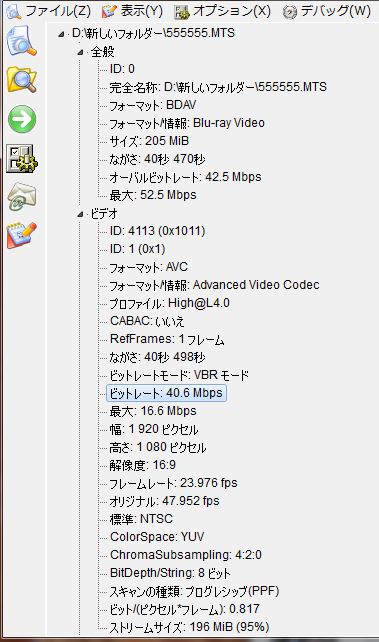The image size is (379, 642).
Task: Select the 全般 tree node
Action: click(x=102, y=52)
